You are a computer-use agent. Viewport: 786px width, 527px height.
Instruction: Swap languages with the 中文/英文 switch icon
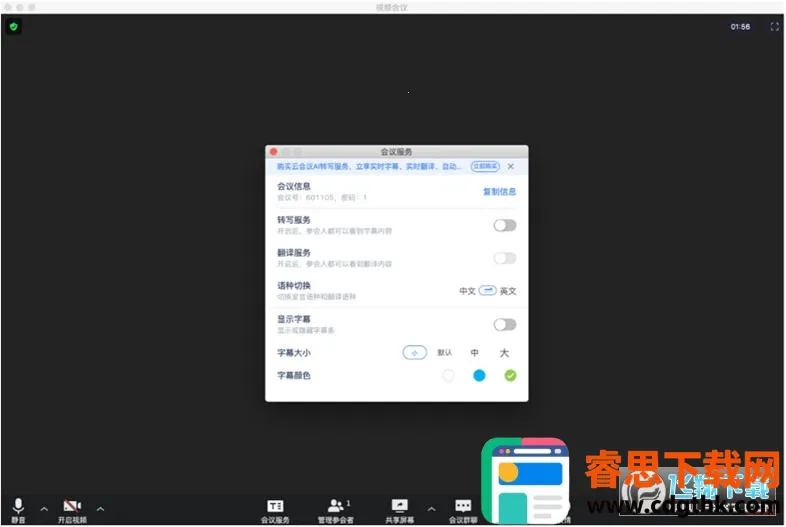[x=487, y=290]
